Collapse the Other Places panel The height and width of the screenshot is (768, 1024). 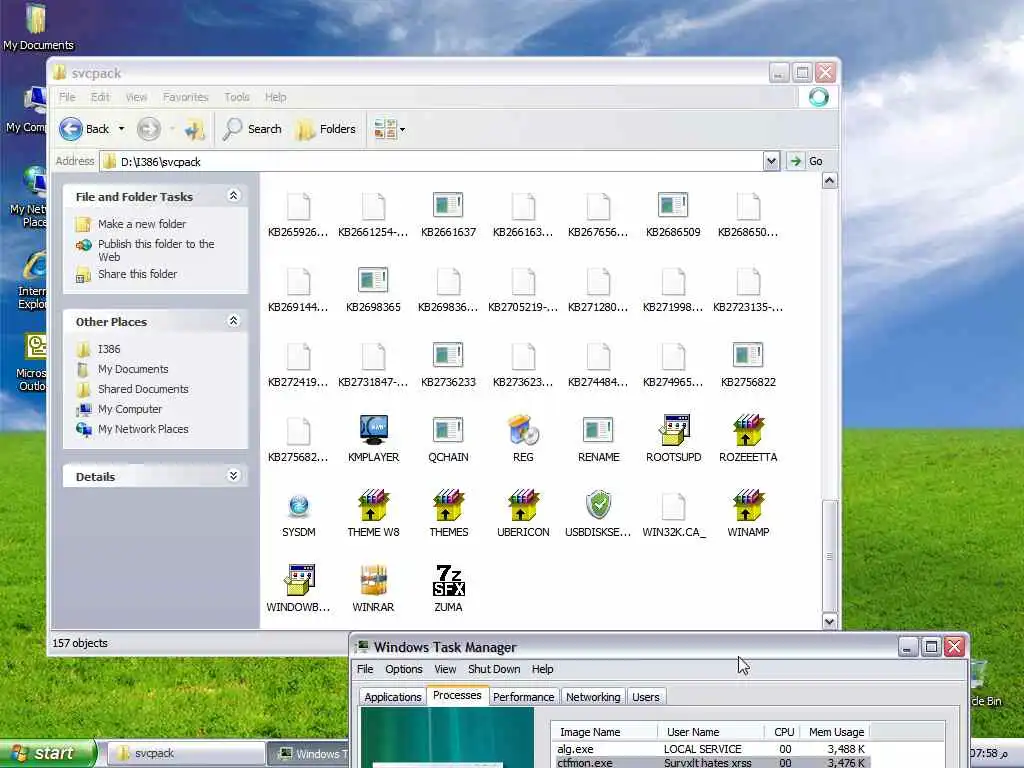coord(233,321)
